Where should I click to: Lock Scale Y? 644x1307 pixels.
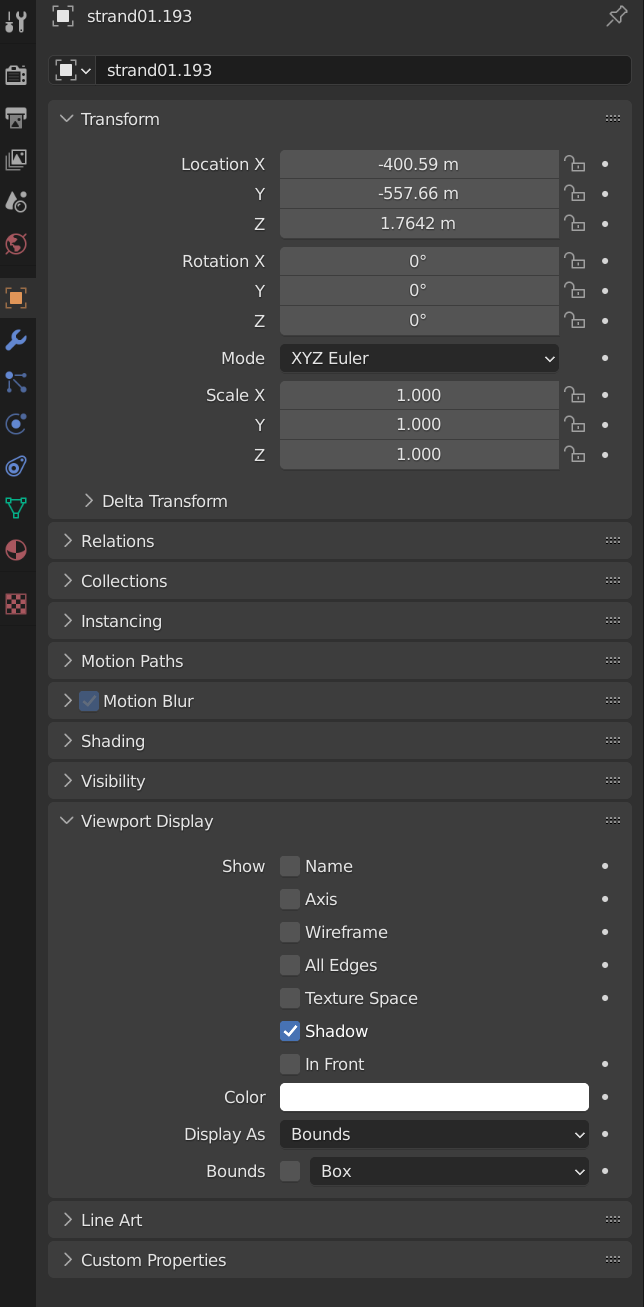point(574,424)
